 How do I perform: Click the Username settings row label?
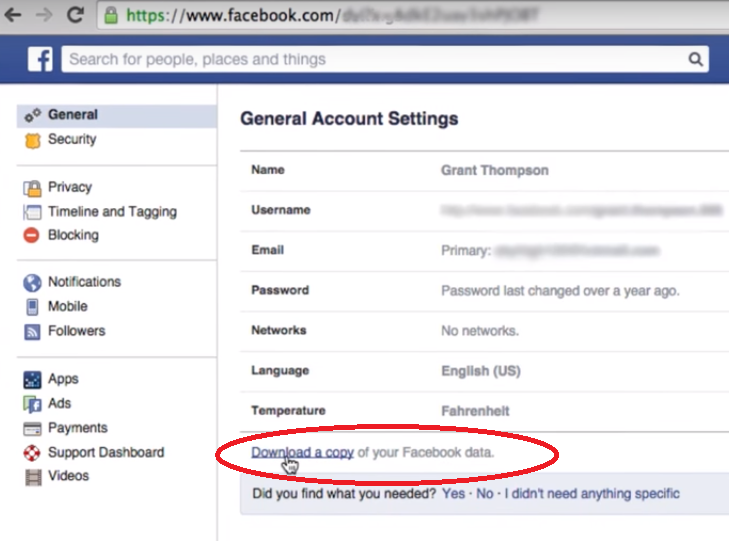[x=281, y=210]
